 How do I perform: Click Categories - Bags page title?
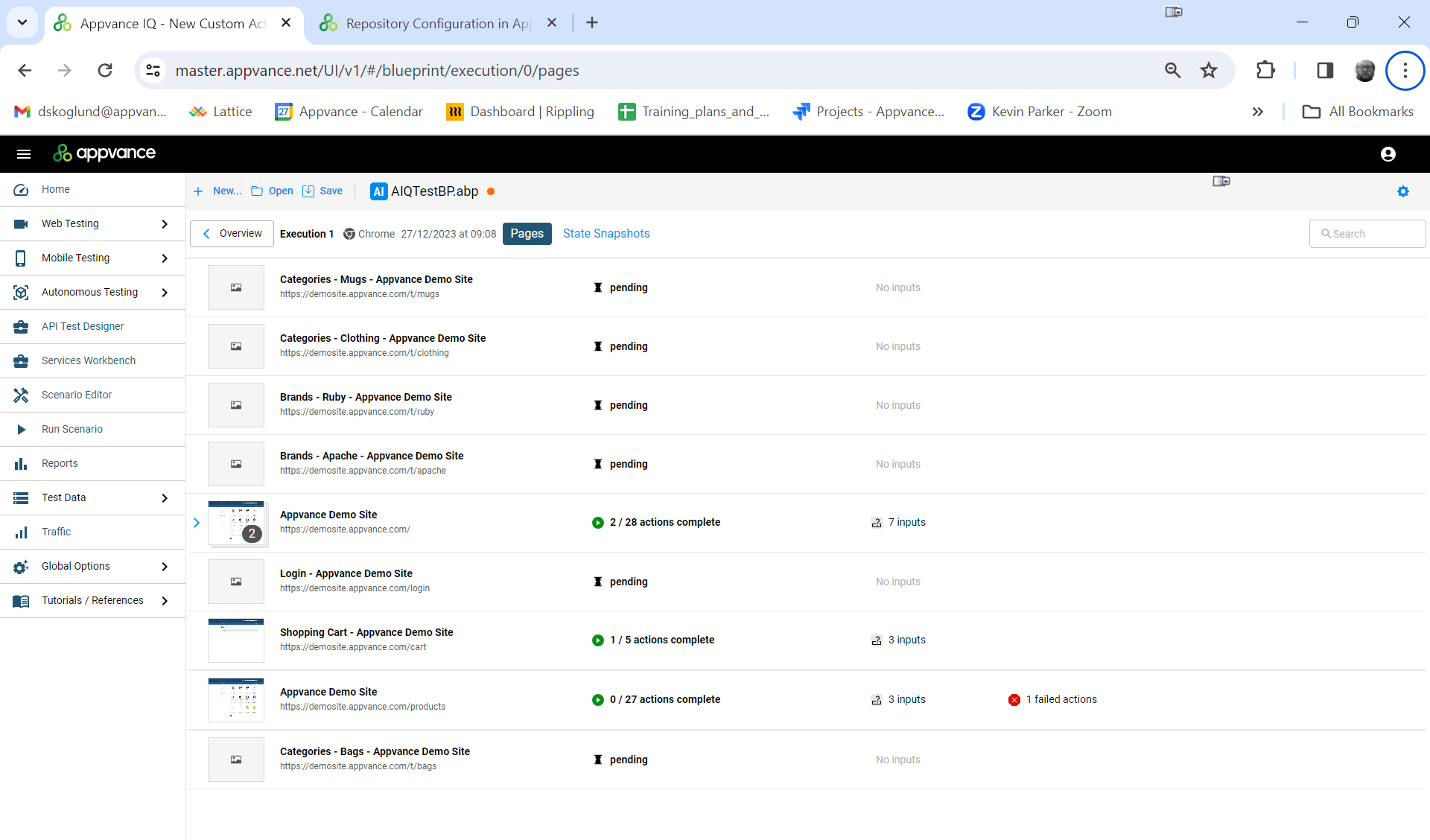(x=375, y=751)
